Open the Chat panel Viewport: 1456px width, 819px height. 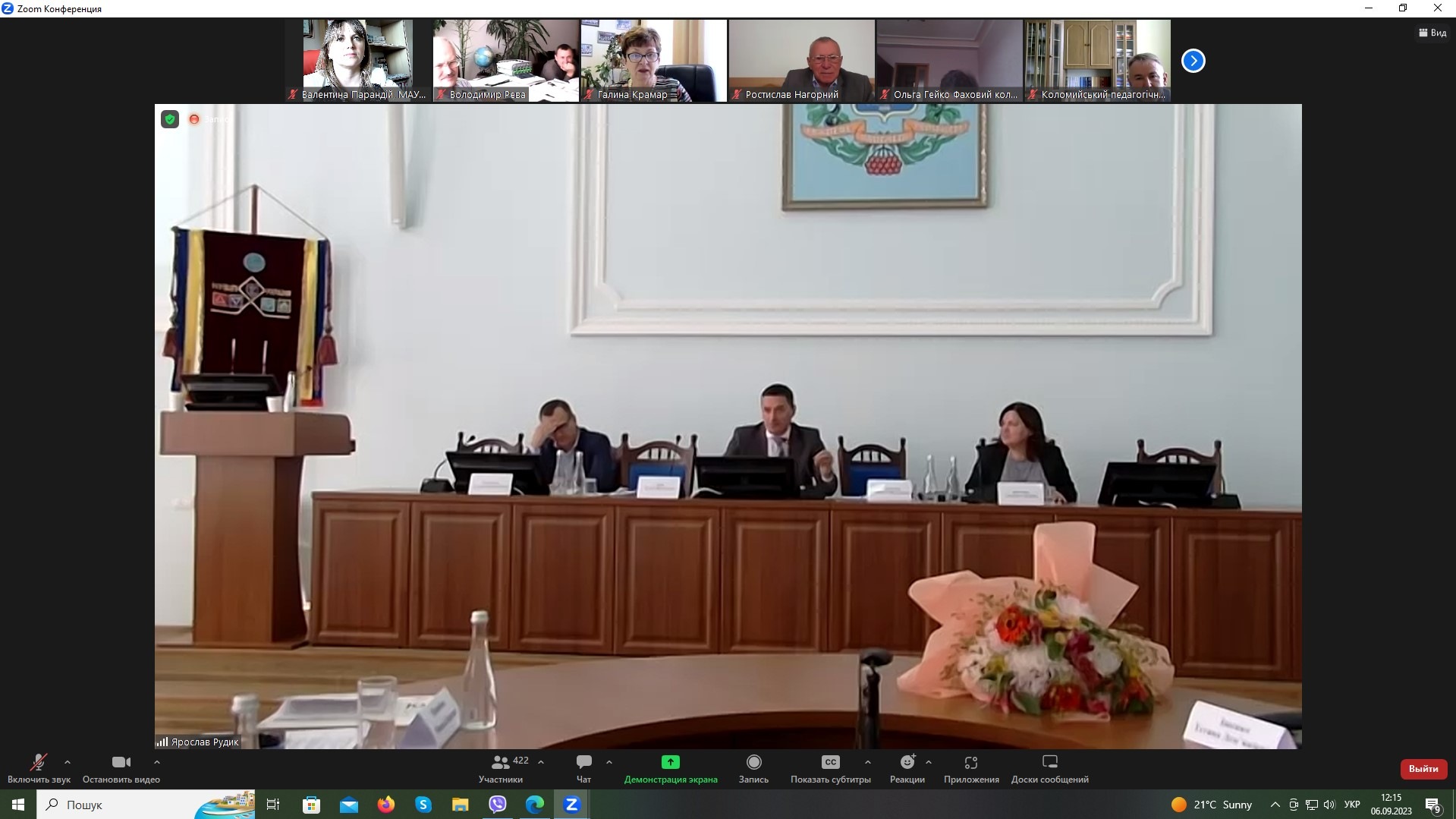pyautogui.click(x=583, y=762)
